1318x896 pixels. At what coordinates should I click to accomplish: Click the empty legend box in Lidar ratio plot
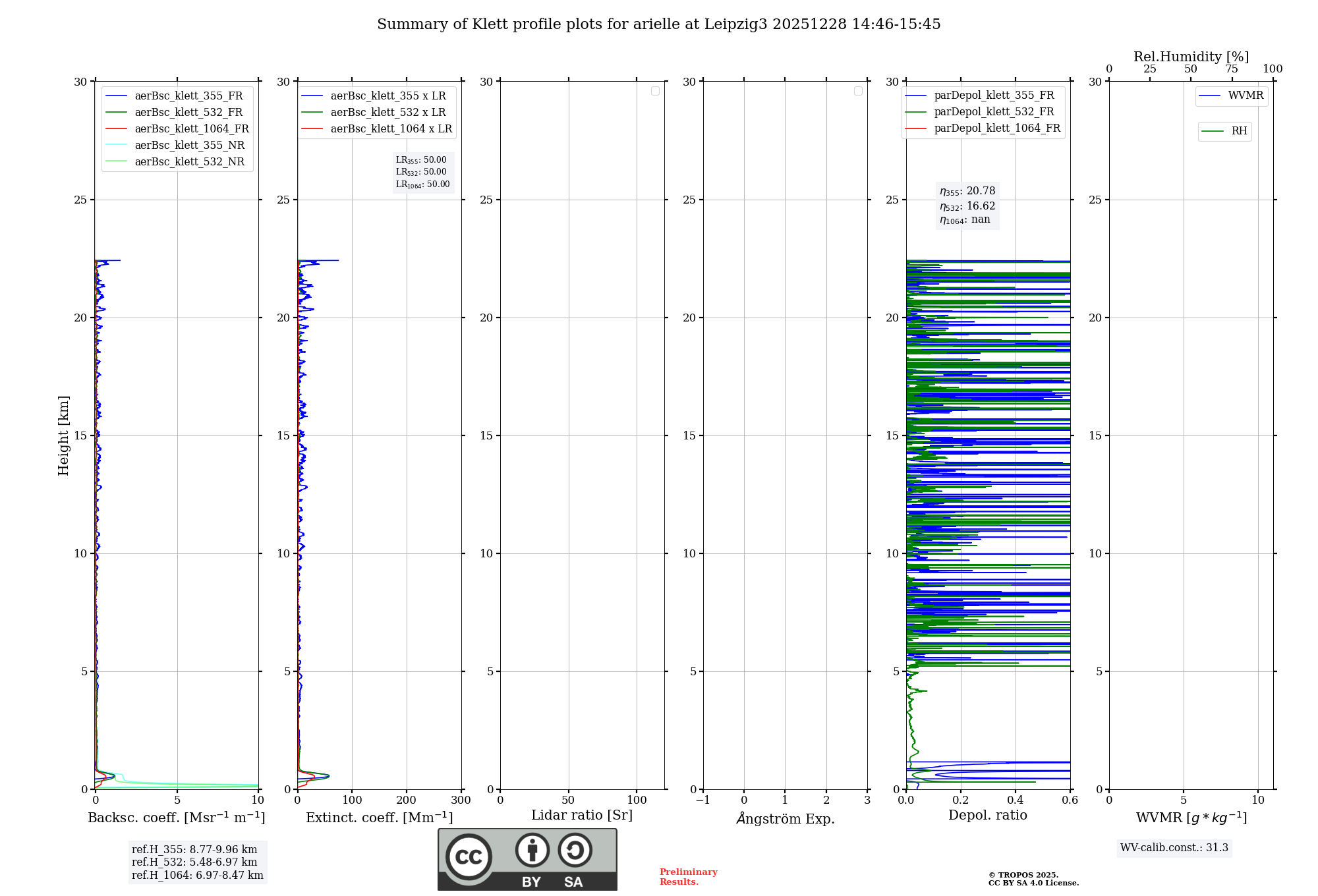[655, 91]
